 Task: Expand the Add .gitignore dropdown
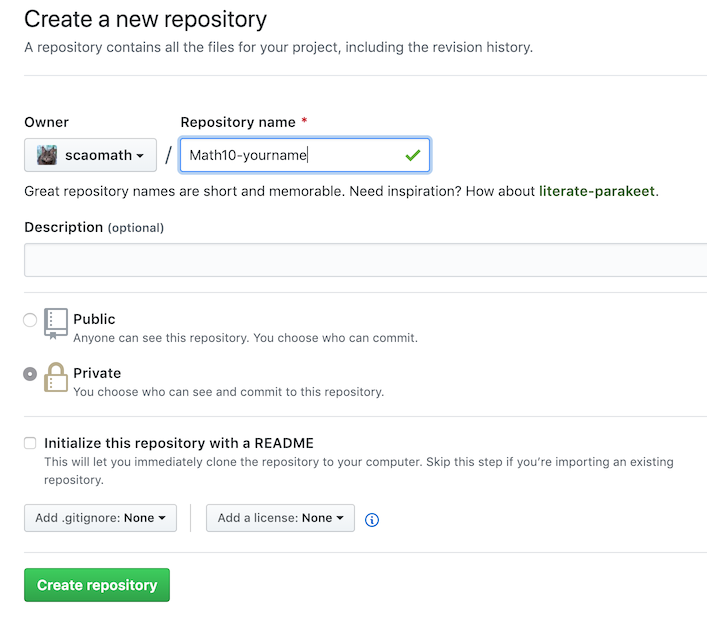pyautogui.click(x=100, y=518)
